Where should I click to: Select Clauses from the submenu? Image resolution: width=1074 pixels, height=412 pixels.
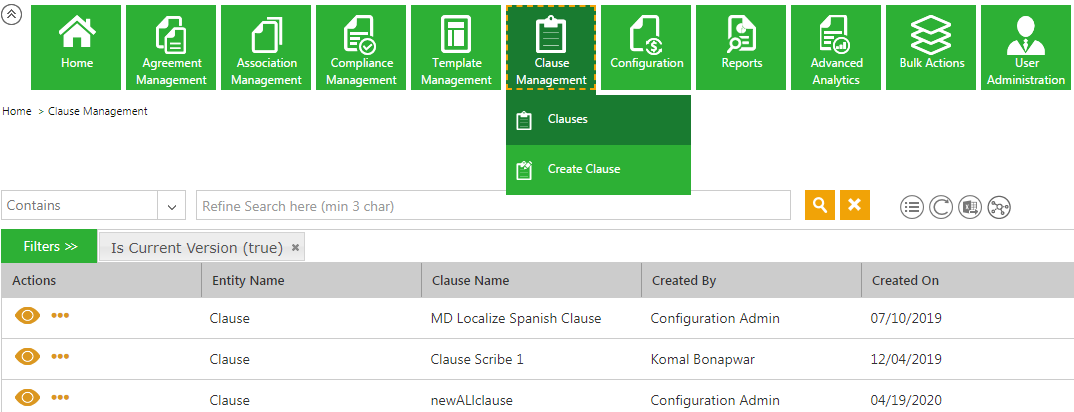567,119
